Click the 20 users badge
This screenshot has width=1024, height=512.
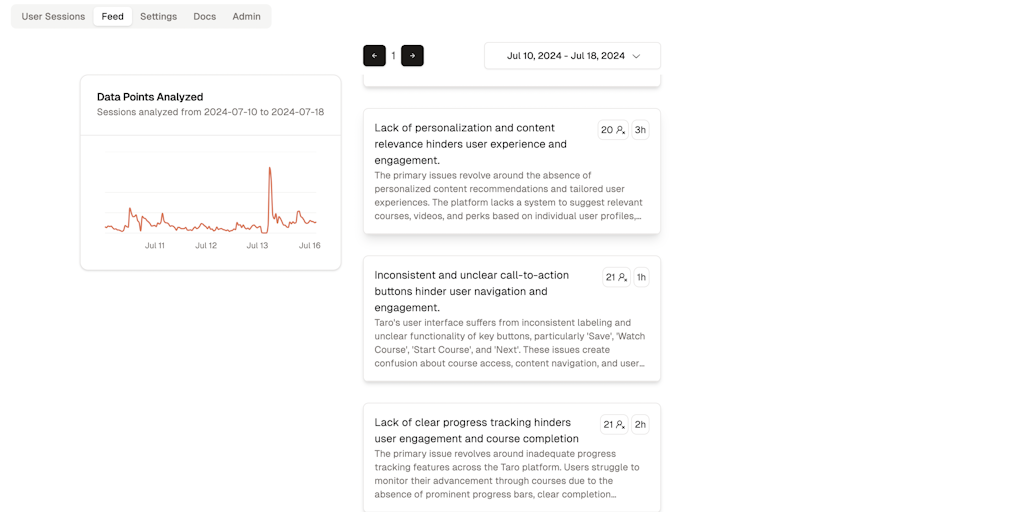tap(613, 130)
